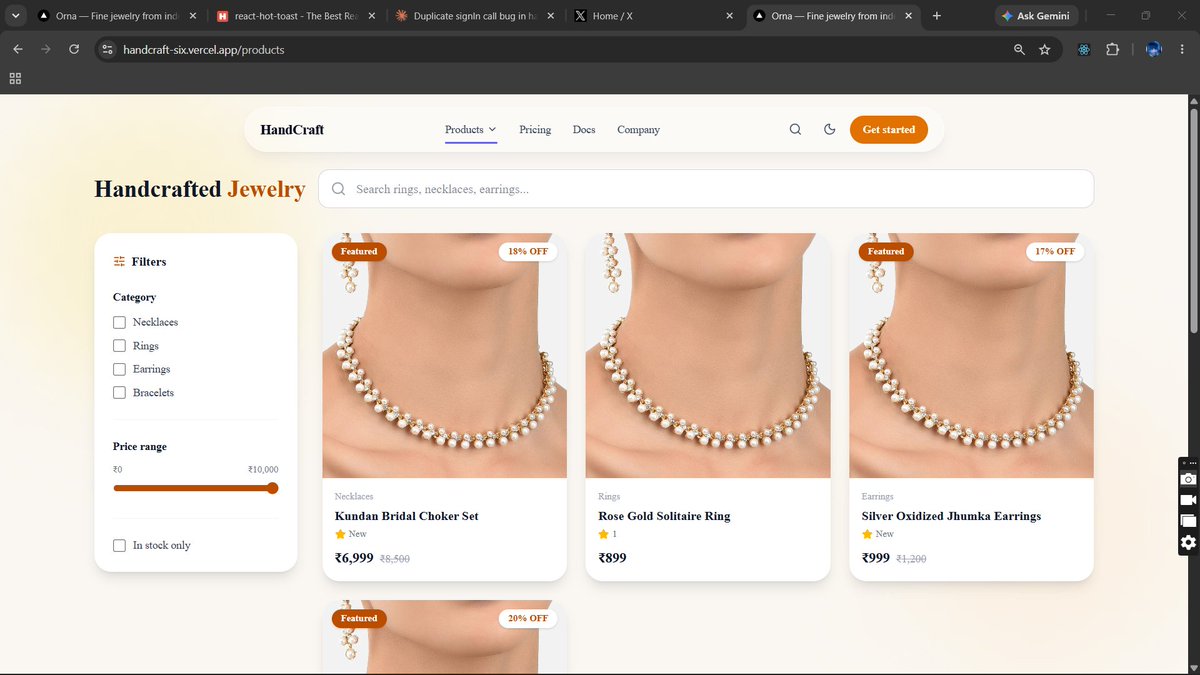Open the Pricing nav link

pos(535,129)
